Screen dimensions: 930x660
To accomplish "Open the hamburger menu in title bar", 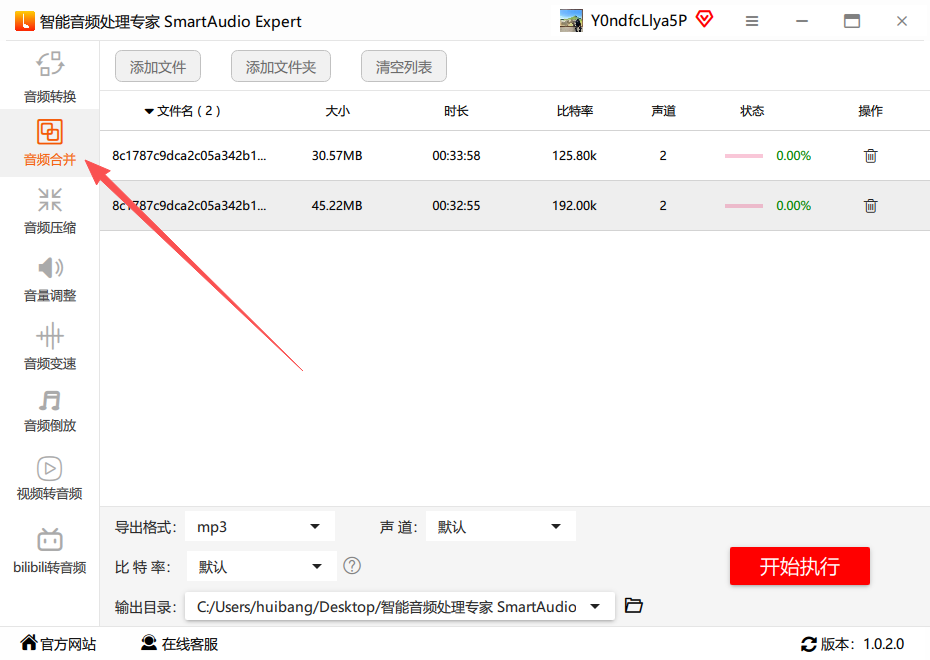I will [x=752, y=21].
